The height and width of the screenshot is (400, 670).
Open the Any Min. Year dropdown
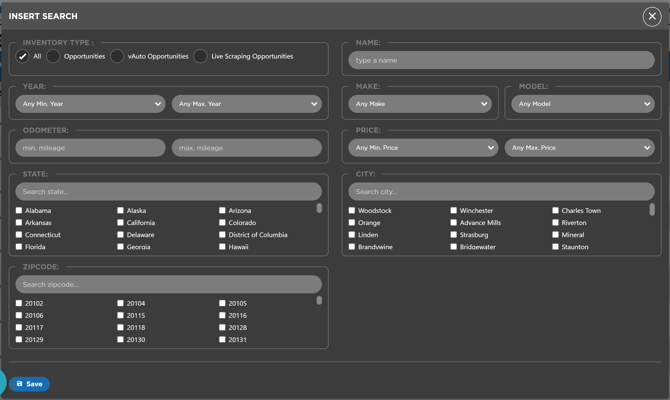(90, 104)
